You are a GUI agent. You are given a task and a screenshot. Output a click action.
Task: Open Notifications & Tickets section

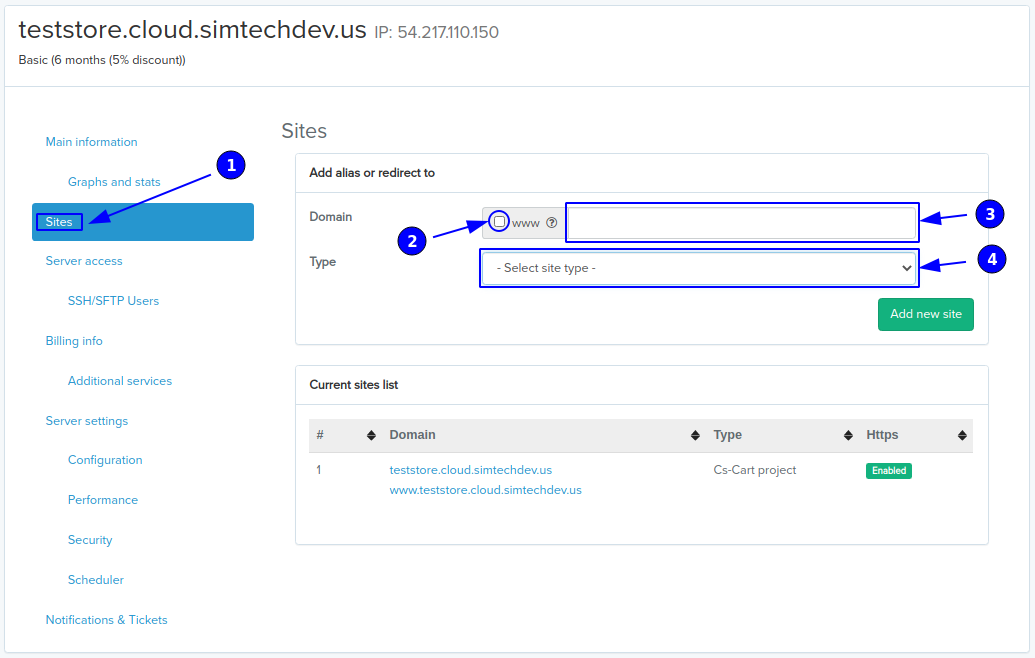[106, 620]
